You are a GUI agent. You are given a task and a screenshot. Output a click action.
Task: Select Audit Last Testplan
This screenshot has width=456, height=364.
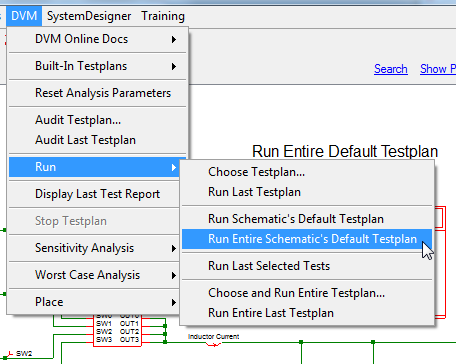coord(97,140)
